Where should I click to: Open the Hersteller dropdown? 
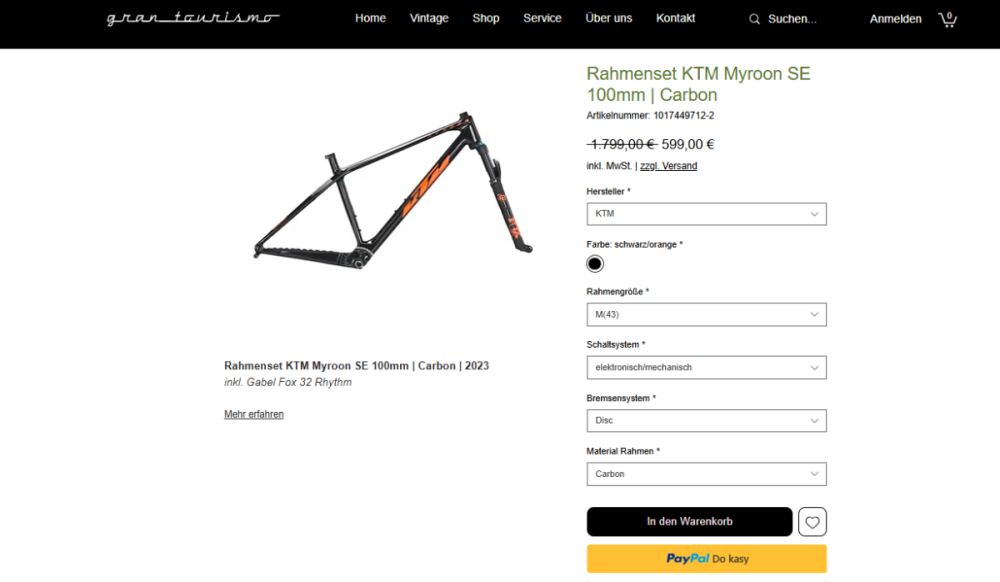click(x=706, y=214)
